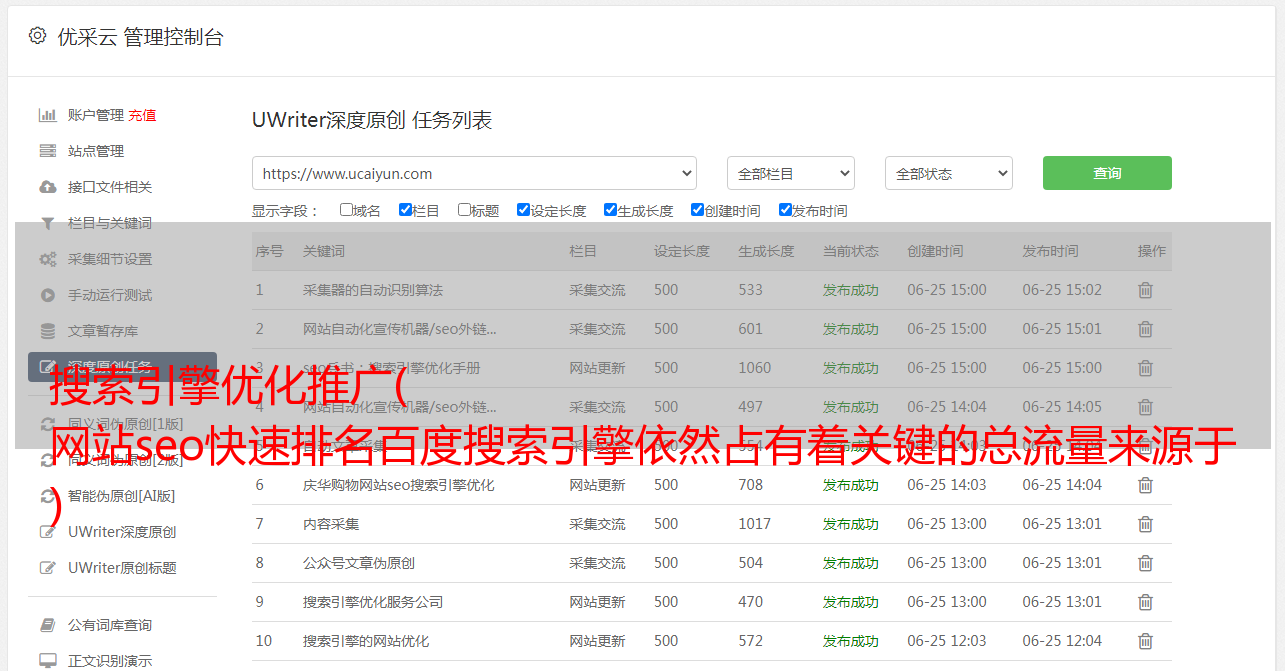
Task: Delete row 7 内容采集 task
Action: pyautogui.click(x=1146, y=524)
